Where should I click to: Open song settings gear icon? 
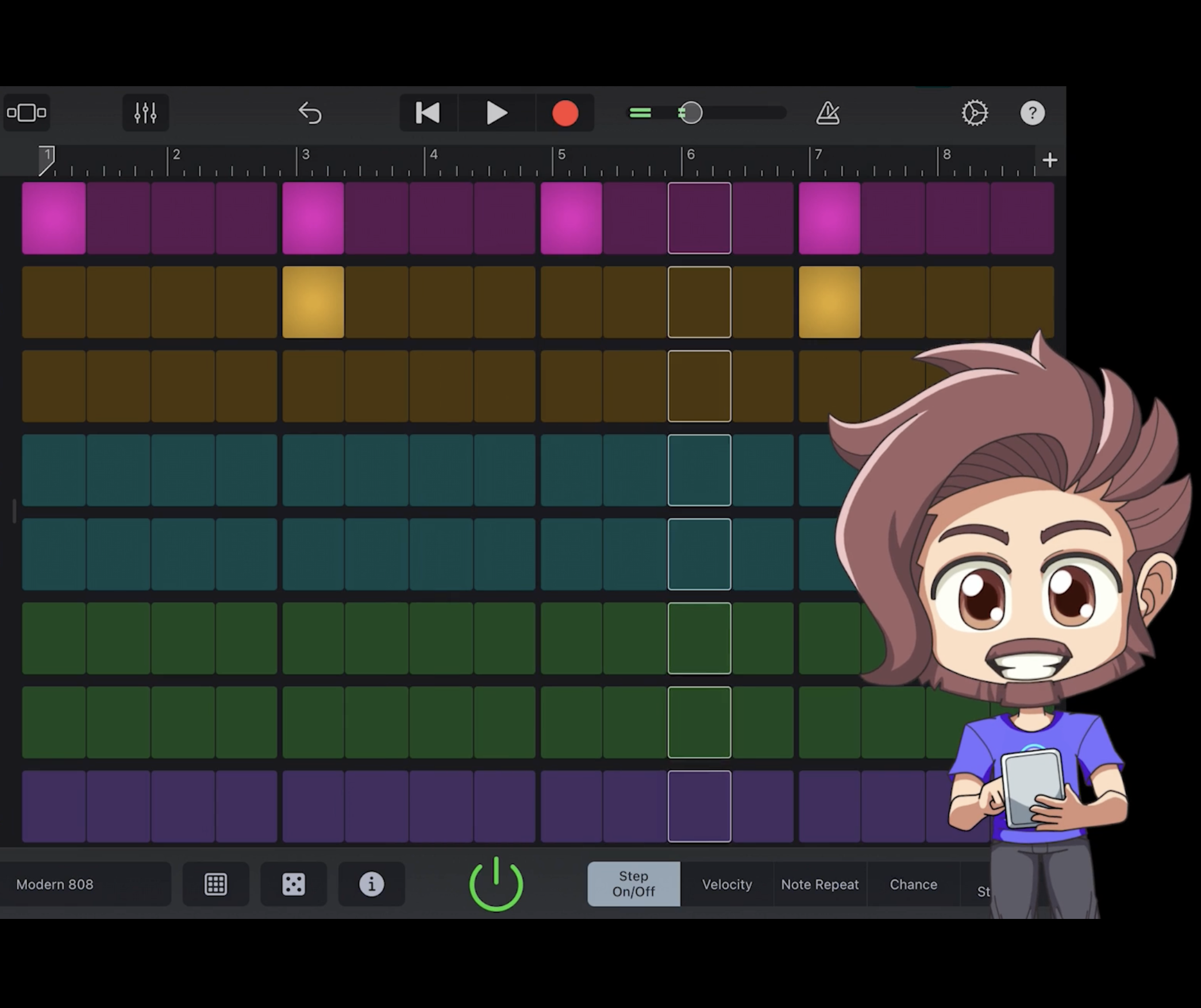(x=975, y=113)
